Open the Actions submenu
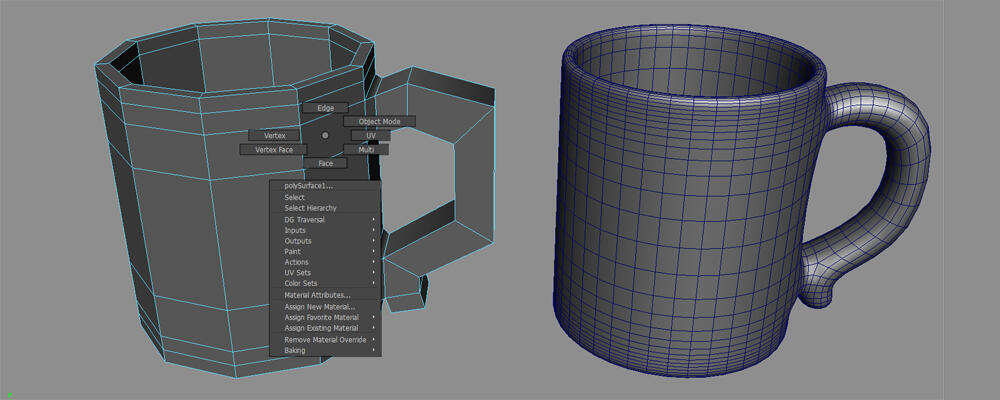Viewport: 1000px width, 400px height. (x=325, y=262)
